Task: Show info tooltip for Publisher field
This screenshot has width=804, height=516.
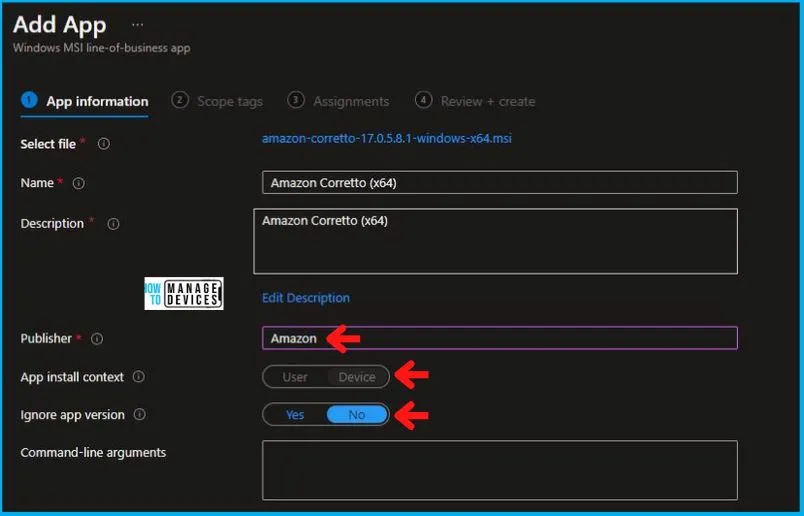Action: tap(97, 339)
